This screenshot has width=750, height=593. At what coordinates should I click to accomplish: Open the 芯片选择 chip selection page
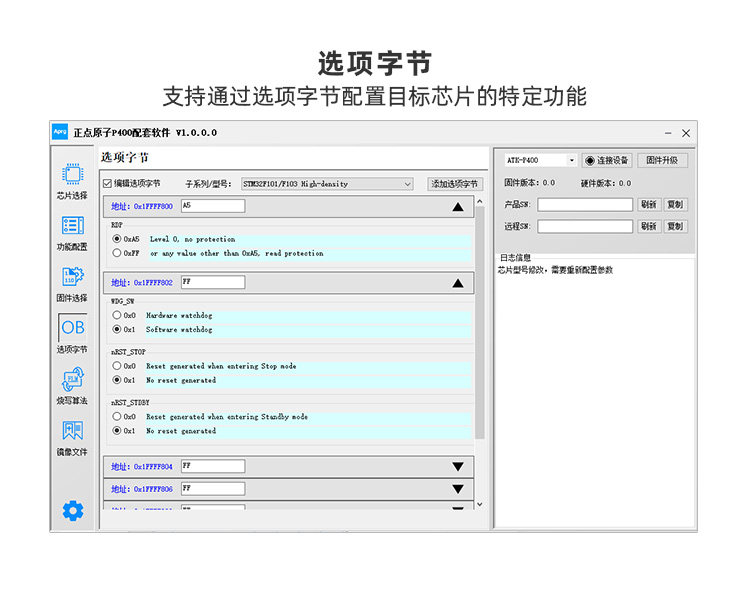72,181
